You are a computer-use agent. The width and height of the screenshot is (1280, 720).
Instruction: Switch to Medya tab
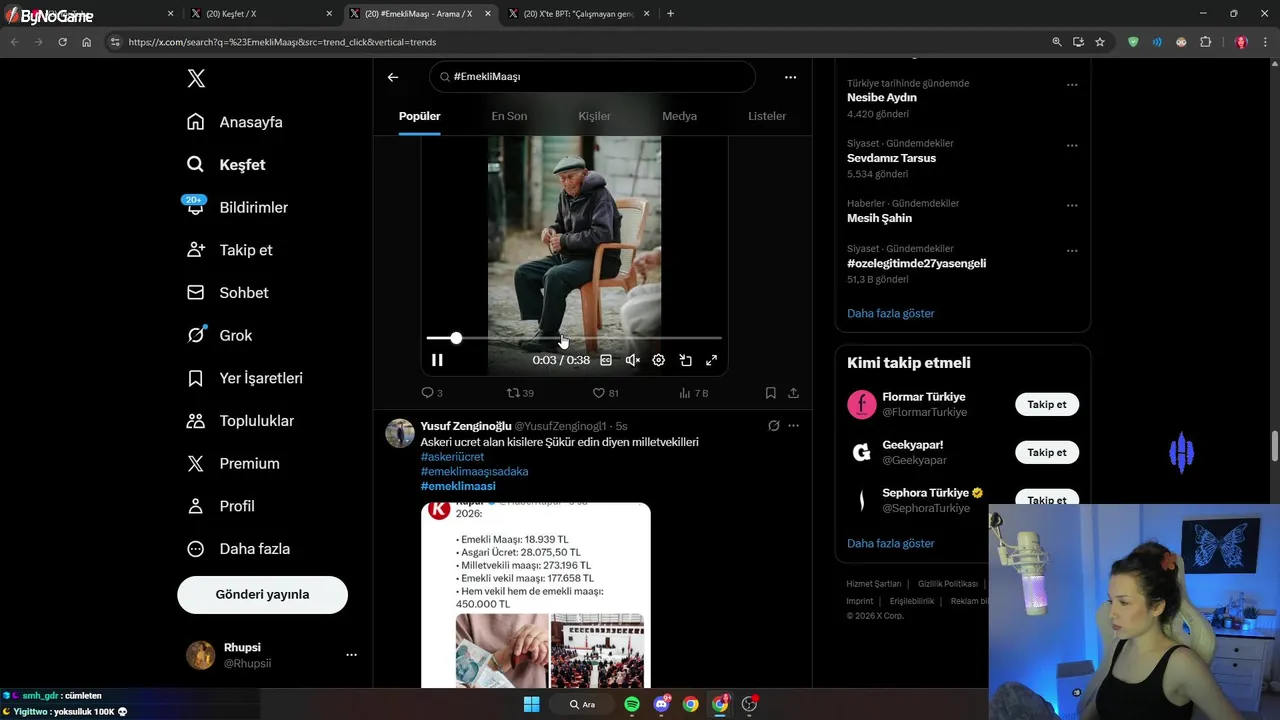(x=679, y=116)
